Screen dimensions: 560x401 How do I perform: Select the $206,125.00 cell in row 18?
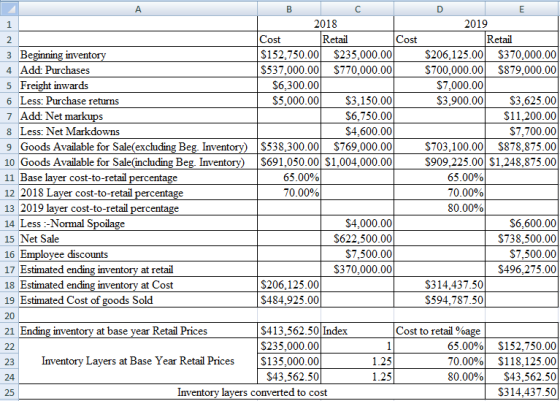(x=289, y=285)
